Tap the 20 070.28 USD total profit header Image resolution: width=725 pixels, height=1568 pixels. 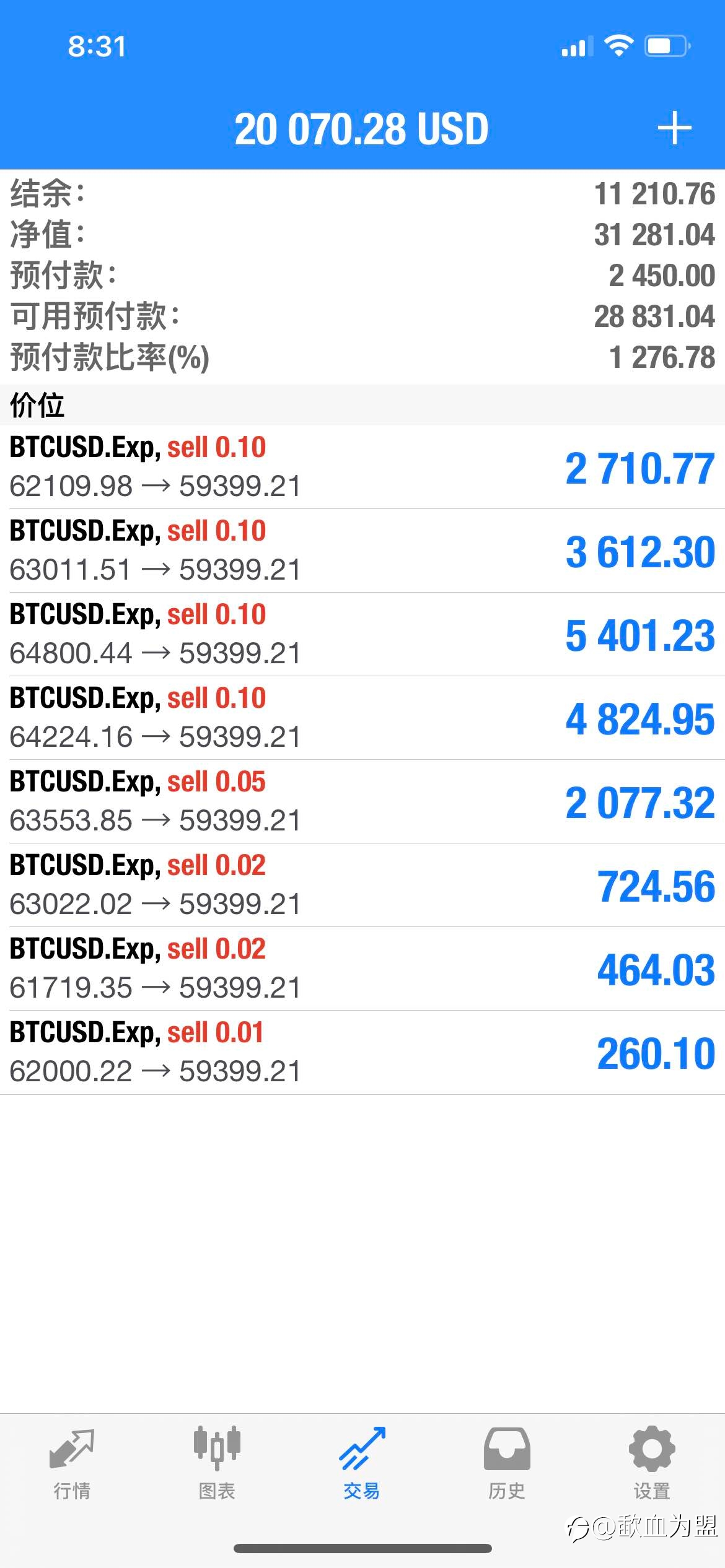pos(362,129)
